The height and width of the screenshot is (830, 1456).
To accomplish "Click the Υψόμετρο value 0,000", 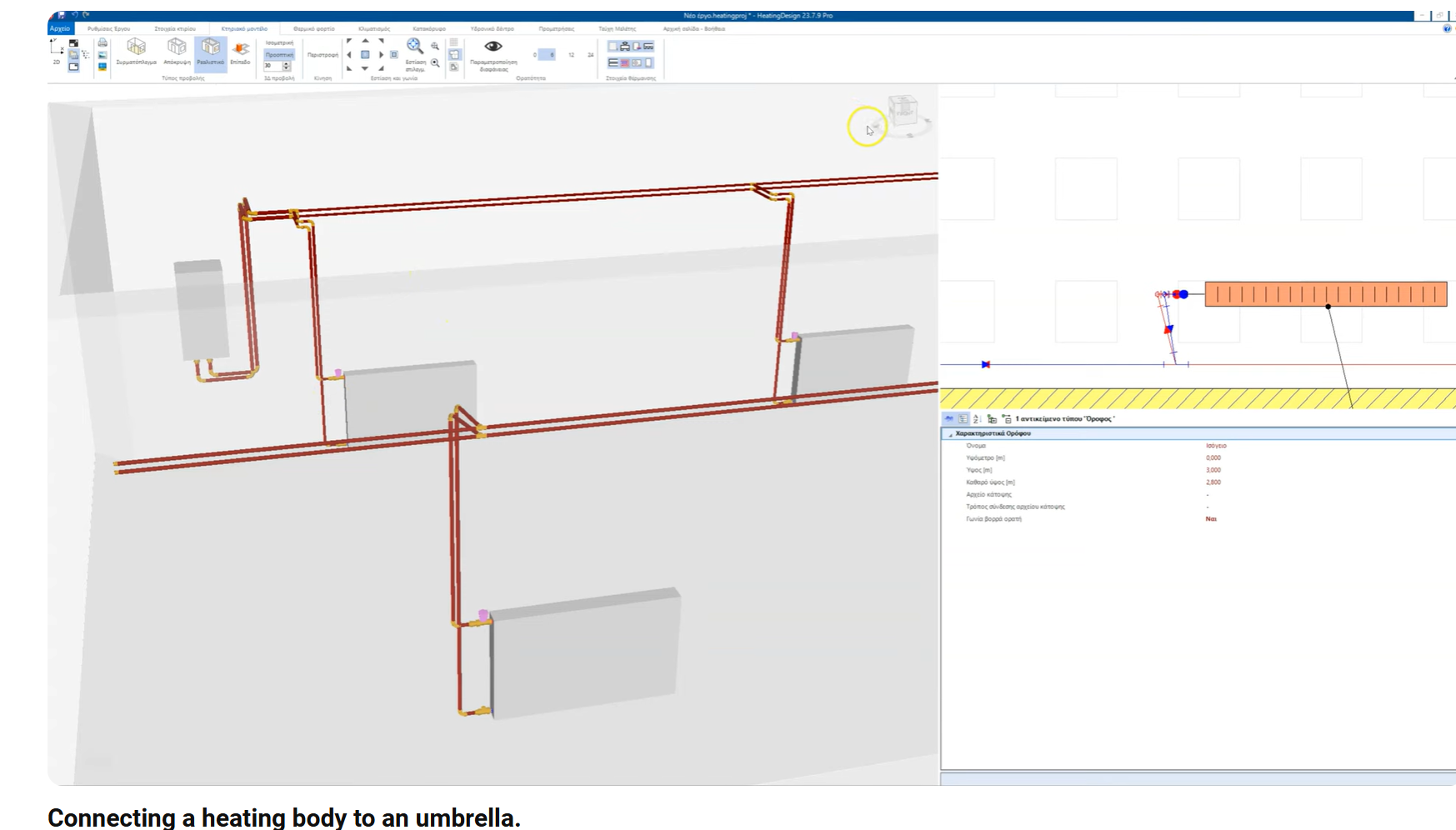I will point(1213,458).
